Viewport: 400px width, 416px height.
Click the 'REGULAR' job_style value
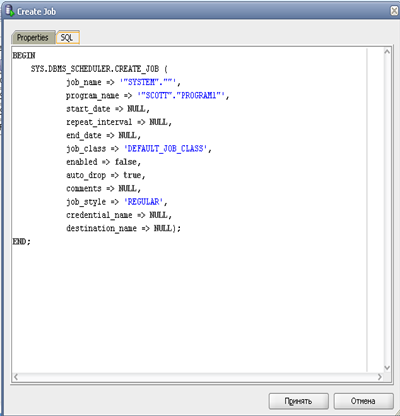coord(143,202)
